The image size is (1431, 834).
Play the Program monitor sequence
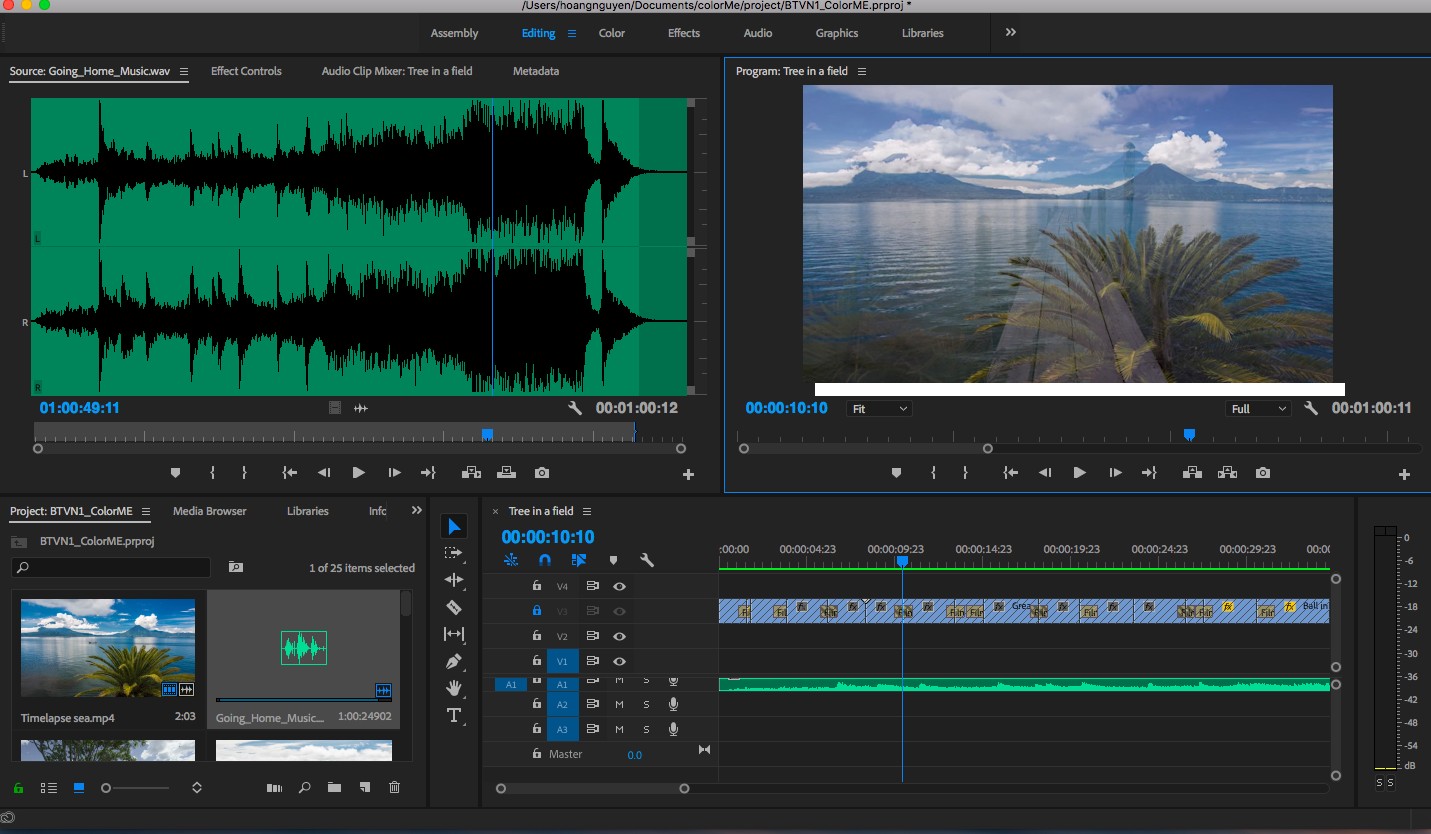click(x=1080, y=473)
